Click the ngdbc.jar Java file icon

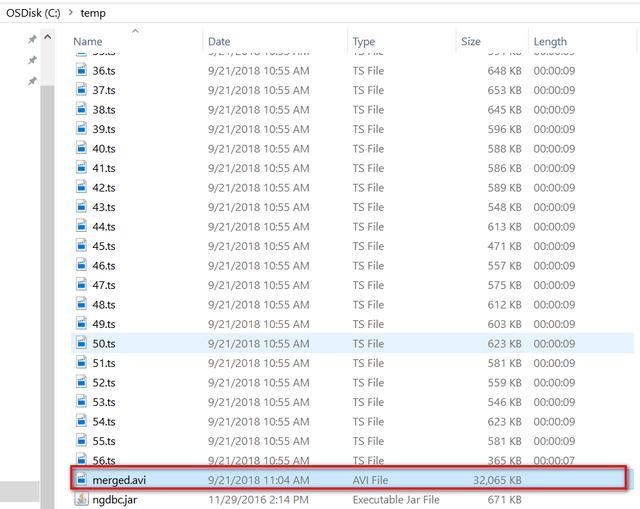[81, 499]
